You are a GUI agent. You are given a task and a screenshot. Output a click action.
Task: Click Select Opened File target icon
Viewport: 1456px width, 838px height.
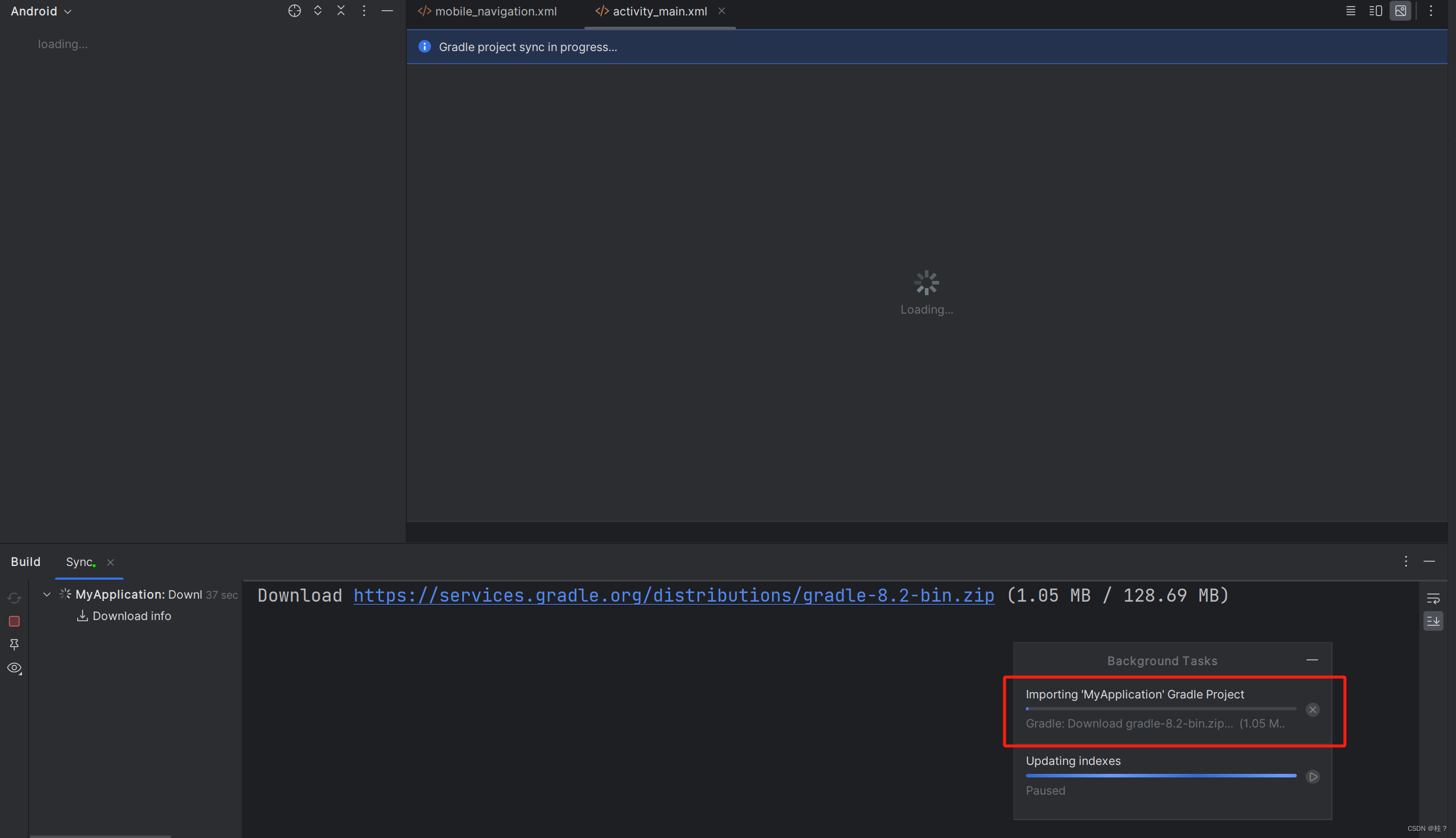pos(294,11)
